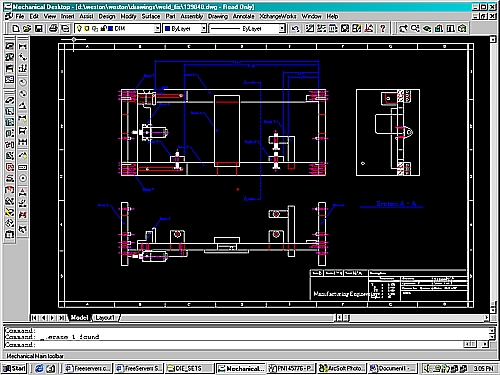Click the New drawing icon

tap(16, 29)
